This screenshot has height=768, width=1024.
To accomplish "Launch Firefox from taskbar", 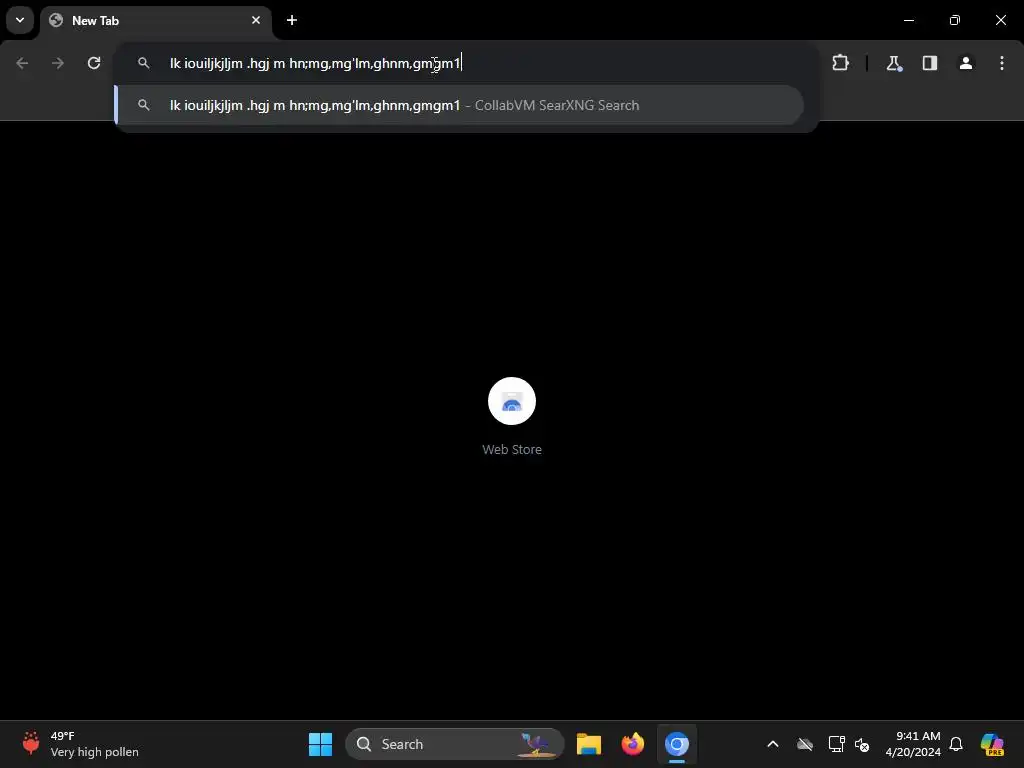I will click(x=632, y=744).
